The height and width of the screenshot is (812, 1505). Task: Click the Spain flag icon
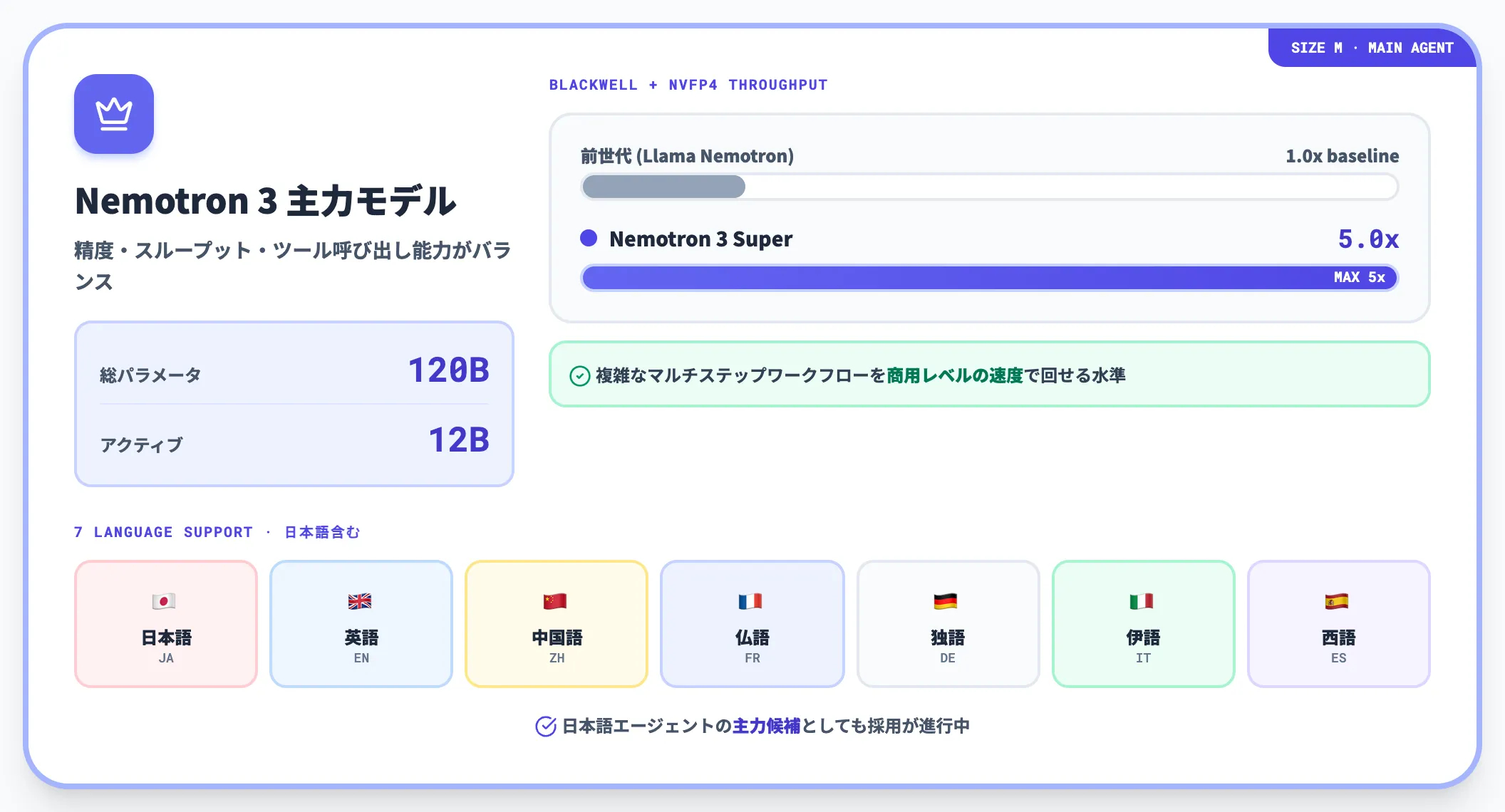tap(1337, 601)
